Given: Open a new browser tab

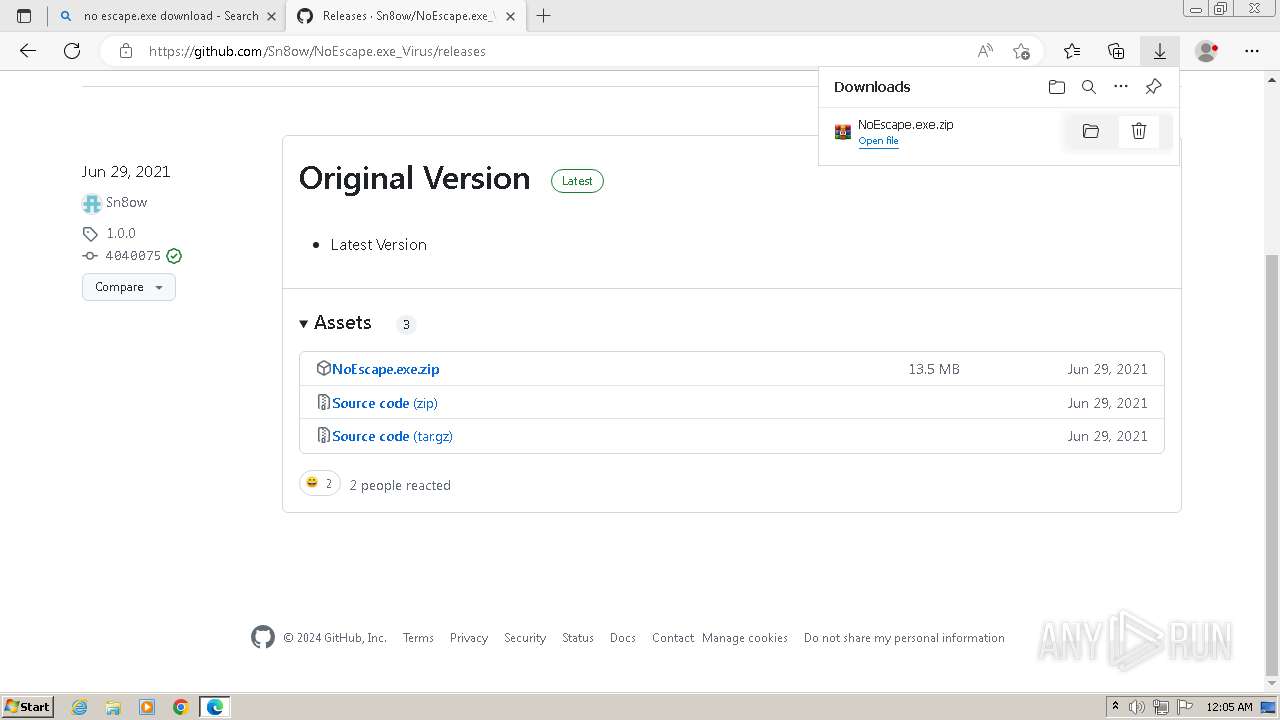Looking at the screenshot, I should point(544,16).
